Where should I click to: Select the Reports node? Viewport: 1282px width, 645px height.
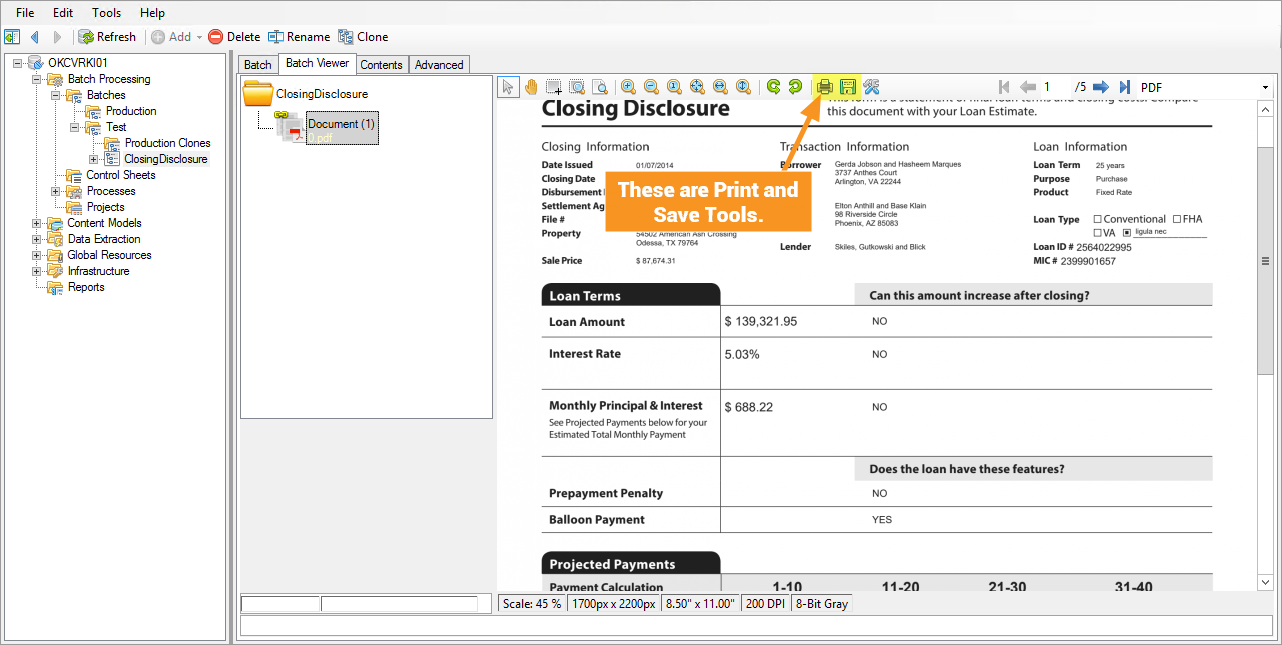point(86,287)
